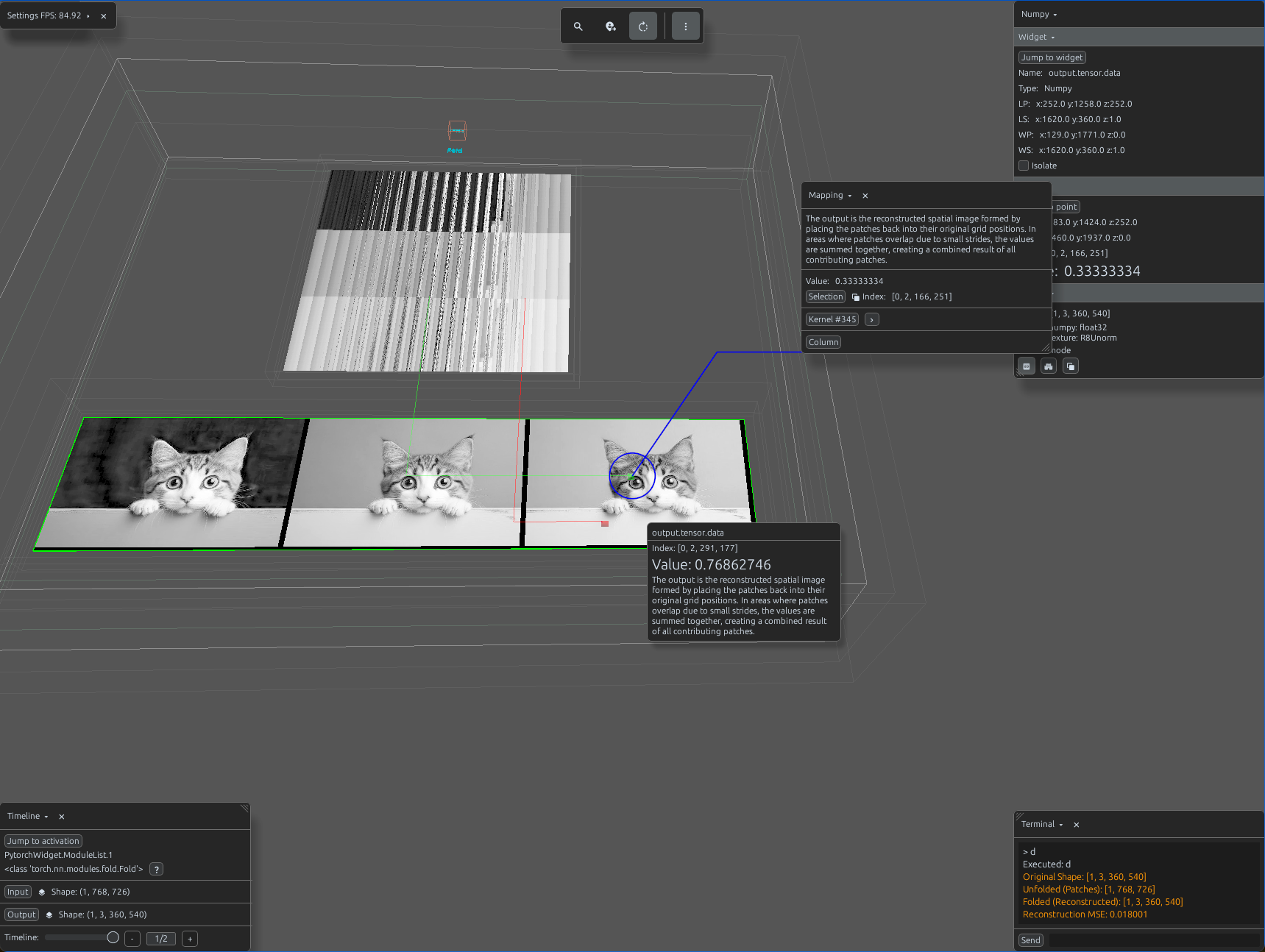This screenshot has height=952, width=1265.
Task: Click 'Index: [0, 2, 291, 177]' tooltip text
Action: (695, 548)
